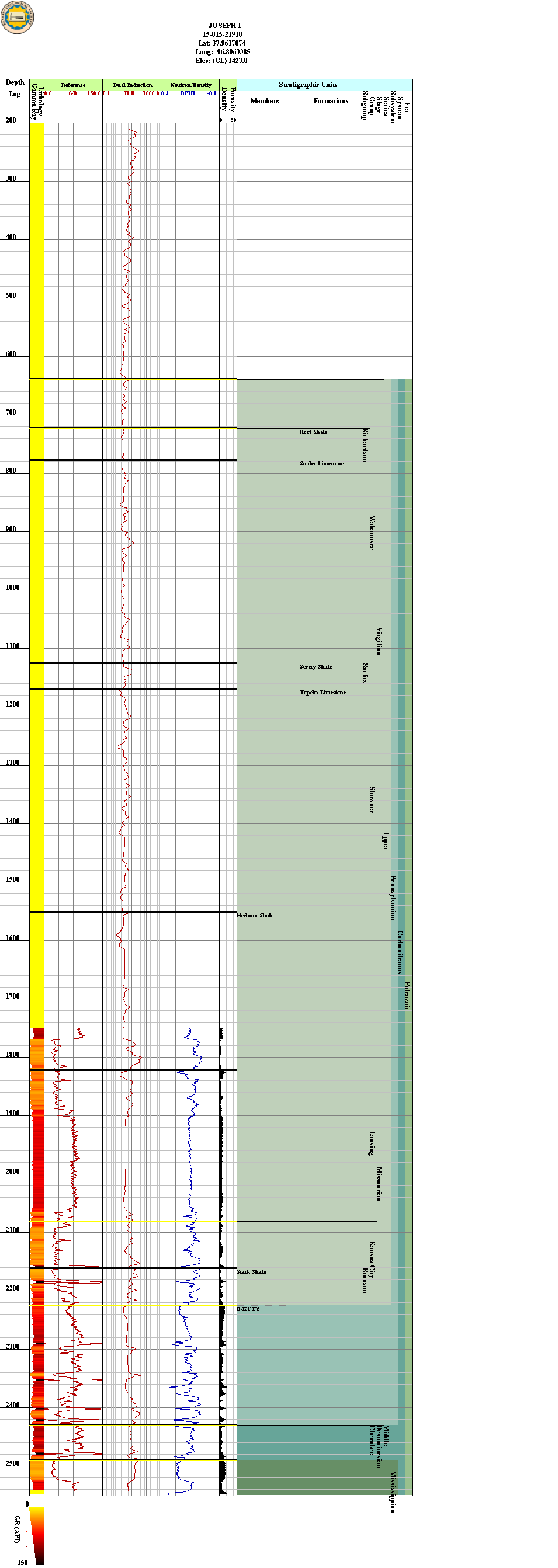
Task: Click the 2500 depth marker
Action: [x=13, y=1463]
